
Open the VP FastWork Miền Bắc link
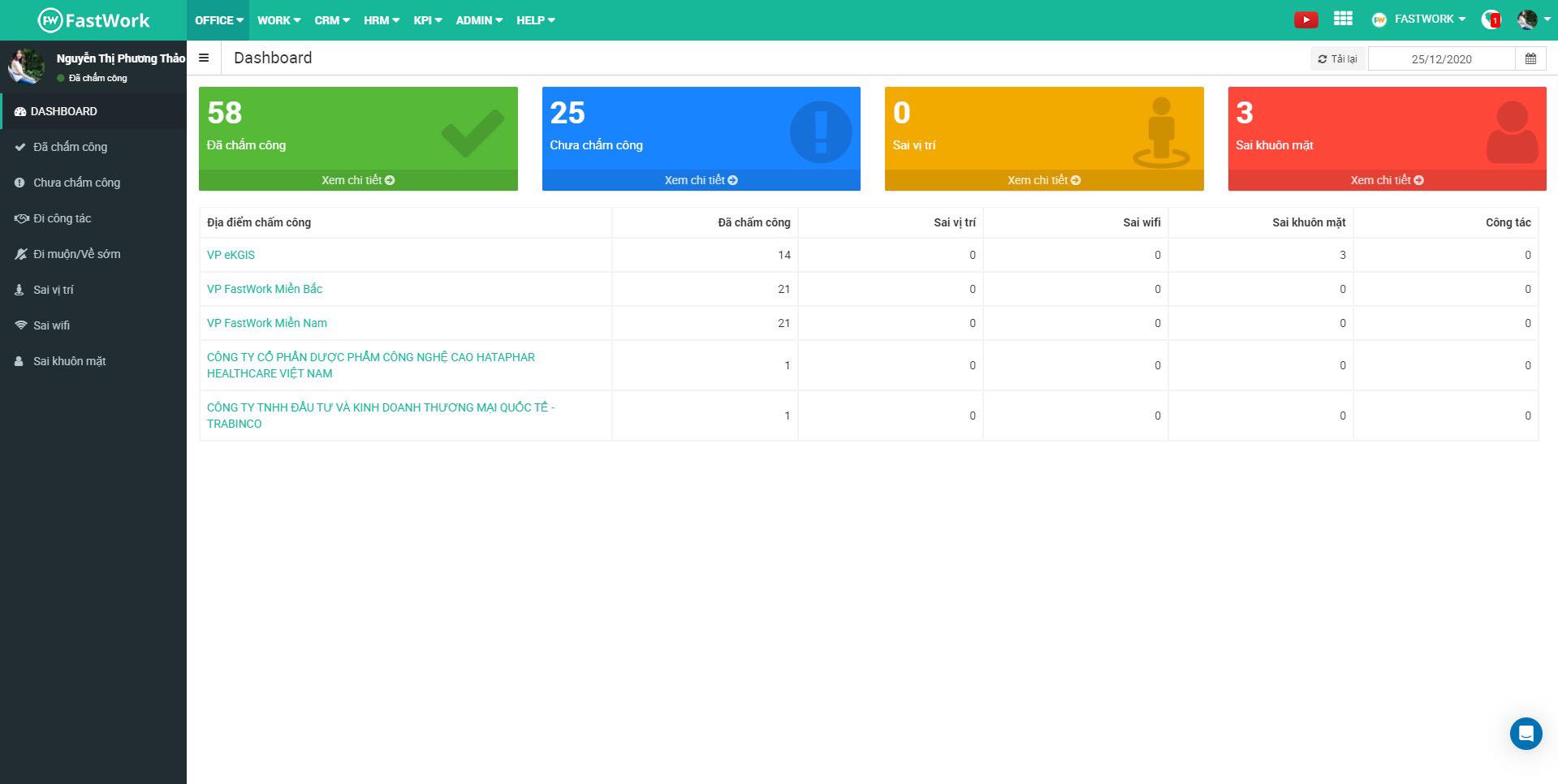point(265,289)
